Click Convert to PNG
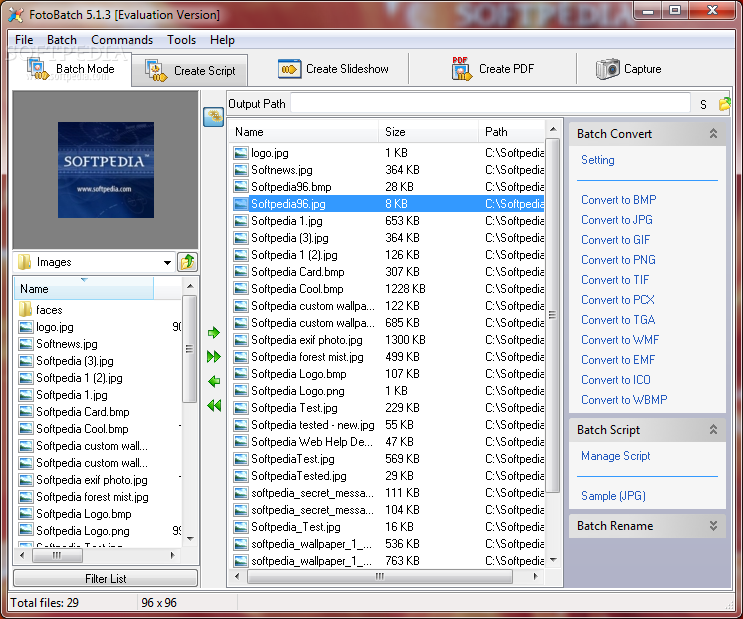The height and width of the screenshot is (619, 743). point(618,260)
